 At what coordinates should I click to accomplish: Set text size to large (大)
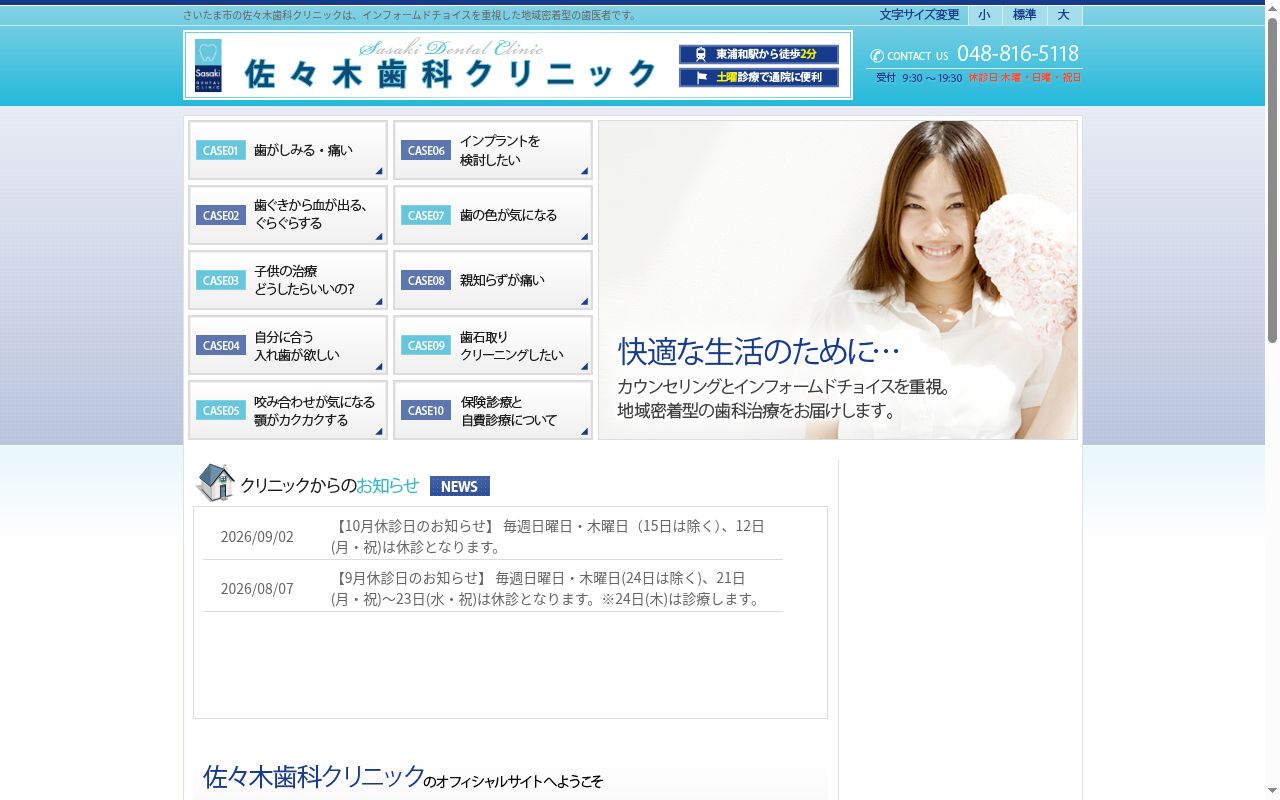pyautogui.click(x=1064, y=15)
